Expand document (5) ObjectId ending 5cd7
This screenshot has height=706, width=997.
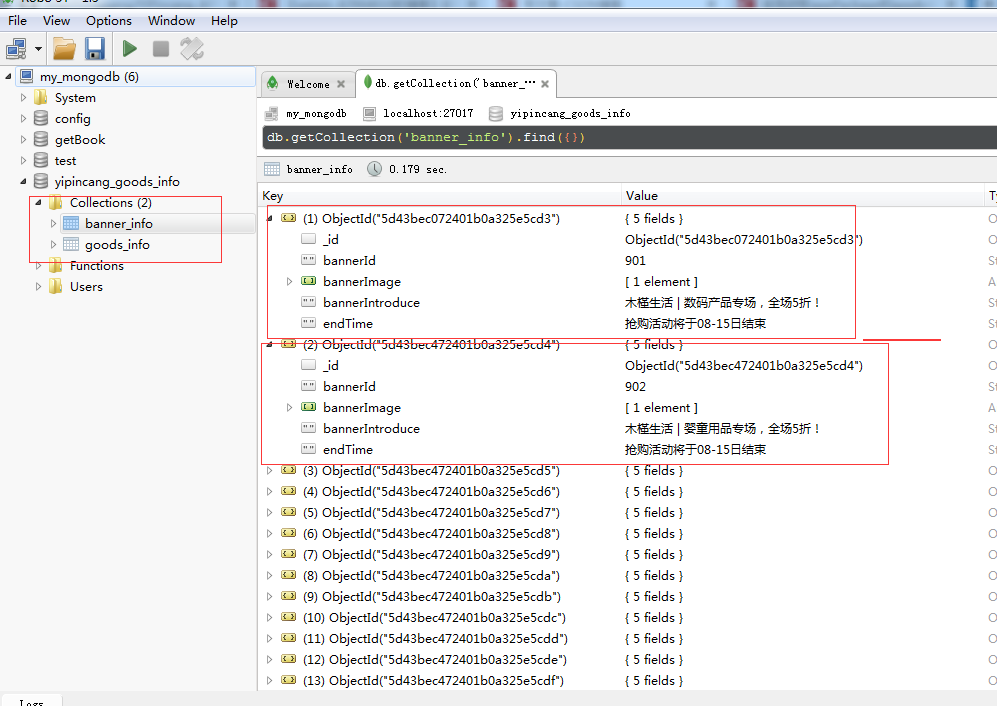[270, 512]
